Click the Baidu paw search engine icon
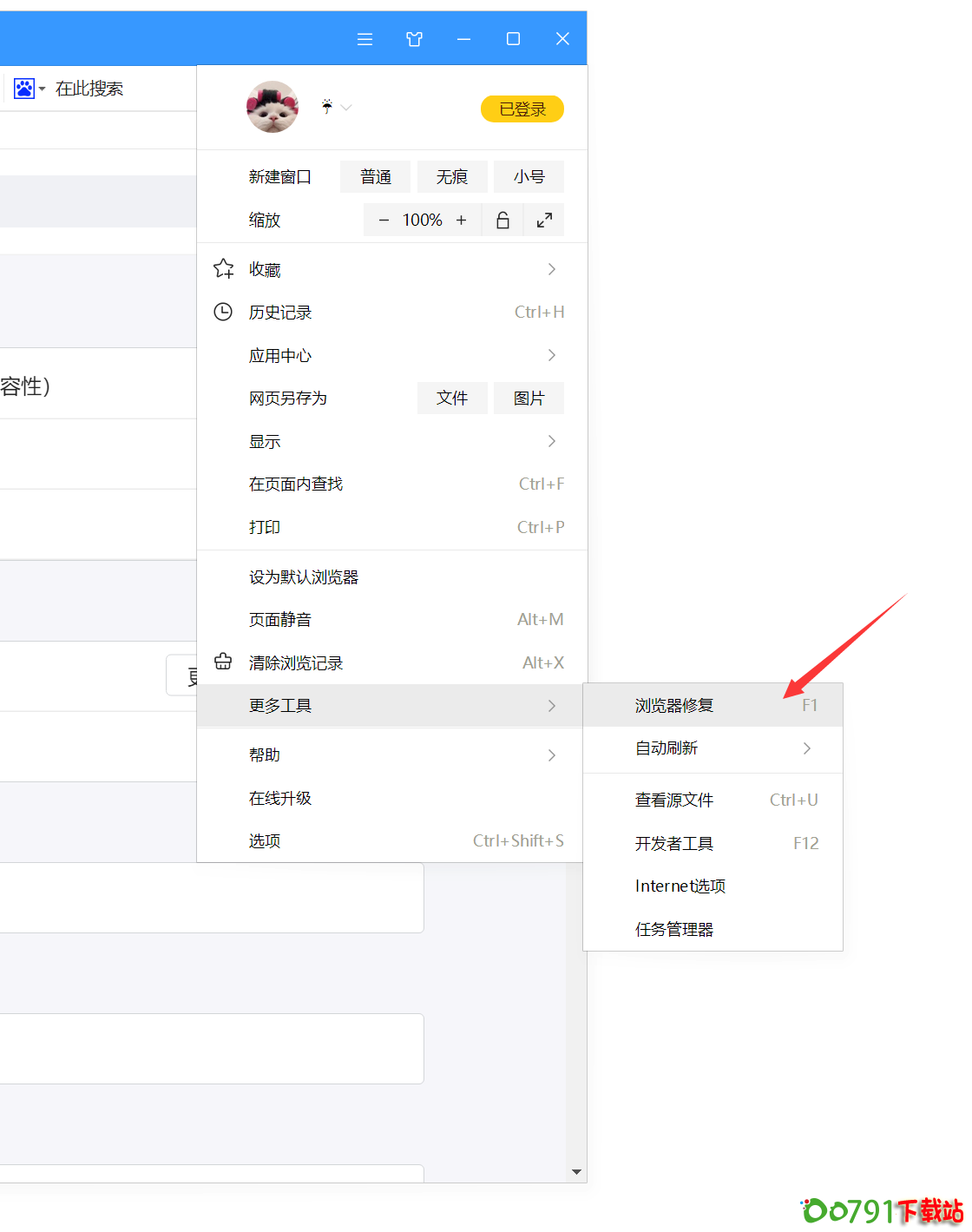Viewport: 972px width, 1232px height. coord(23,89)
